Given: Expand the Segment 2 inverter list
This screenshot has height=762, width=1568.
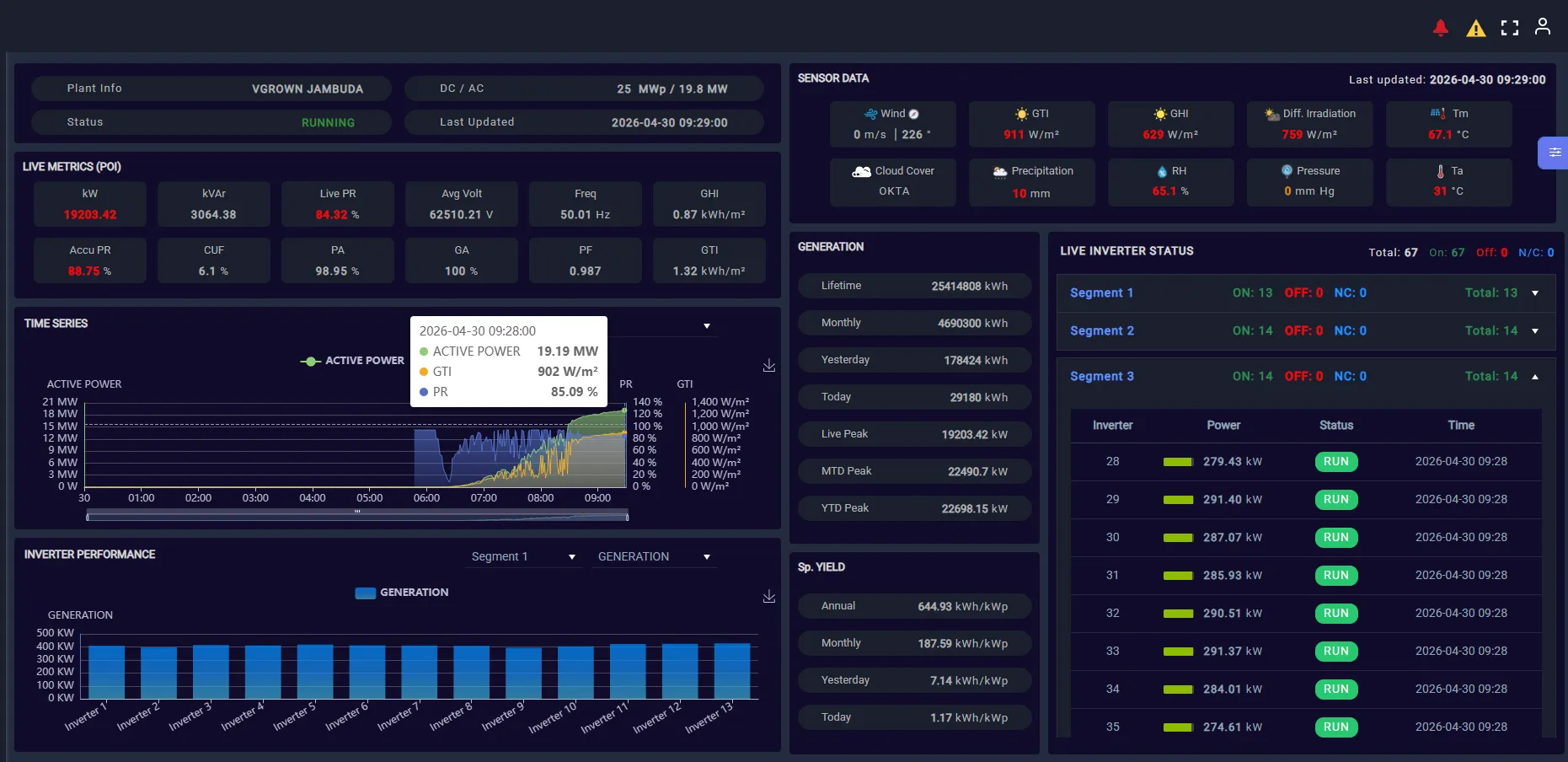Looking at the screenshot, I should tap(1535, 331).
